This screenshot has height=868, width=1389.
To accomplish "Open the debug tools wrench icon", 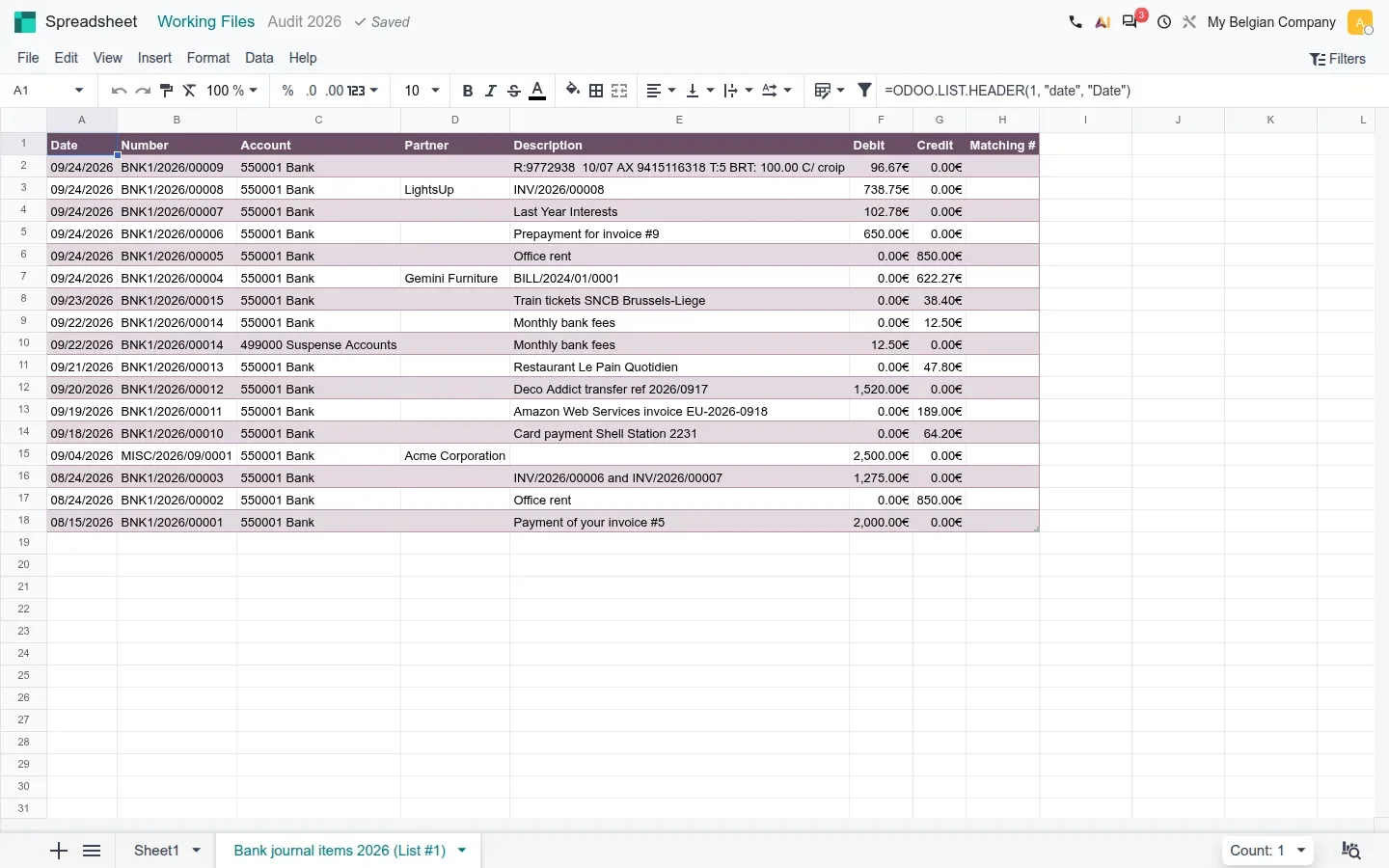I will (x=1189, y=22).
